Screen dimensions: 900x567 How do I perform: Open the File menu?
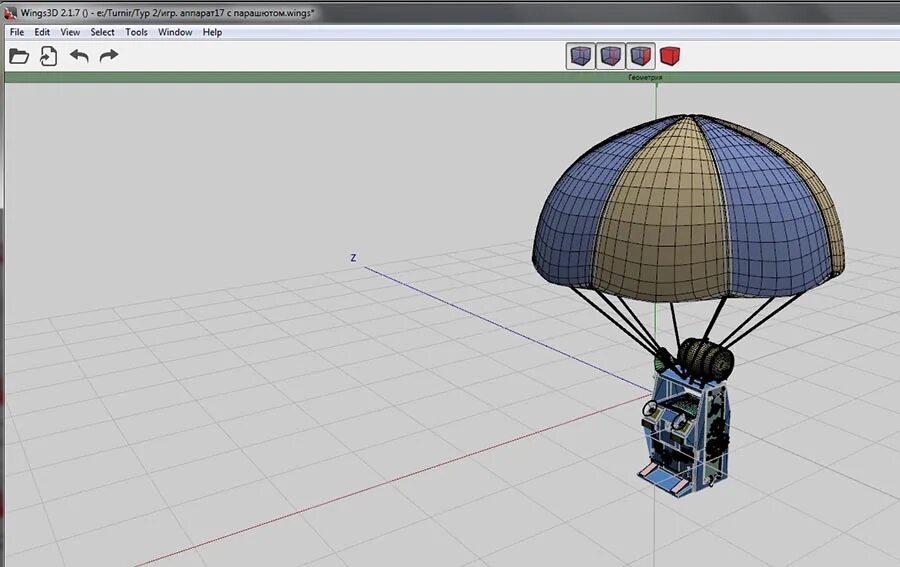coord(17,32)
